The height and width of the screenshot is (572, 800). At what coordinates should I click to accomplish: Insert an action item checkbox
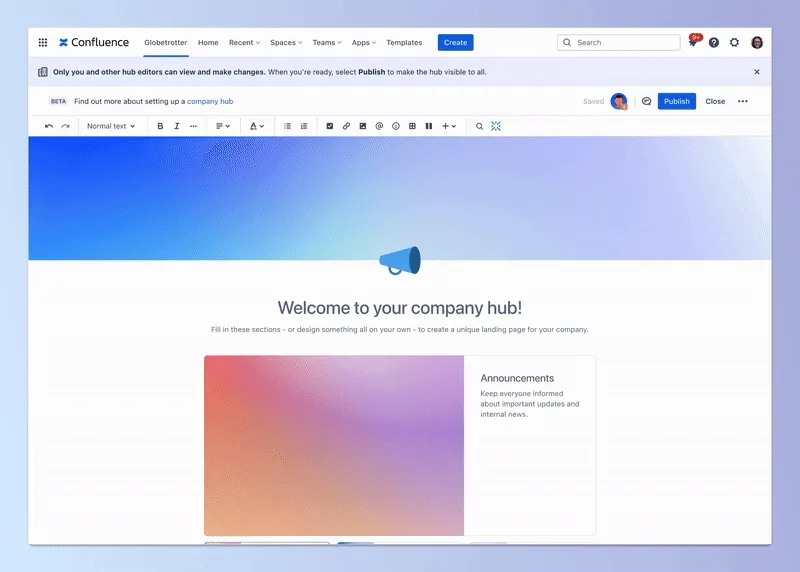[330, 126]
